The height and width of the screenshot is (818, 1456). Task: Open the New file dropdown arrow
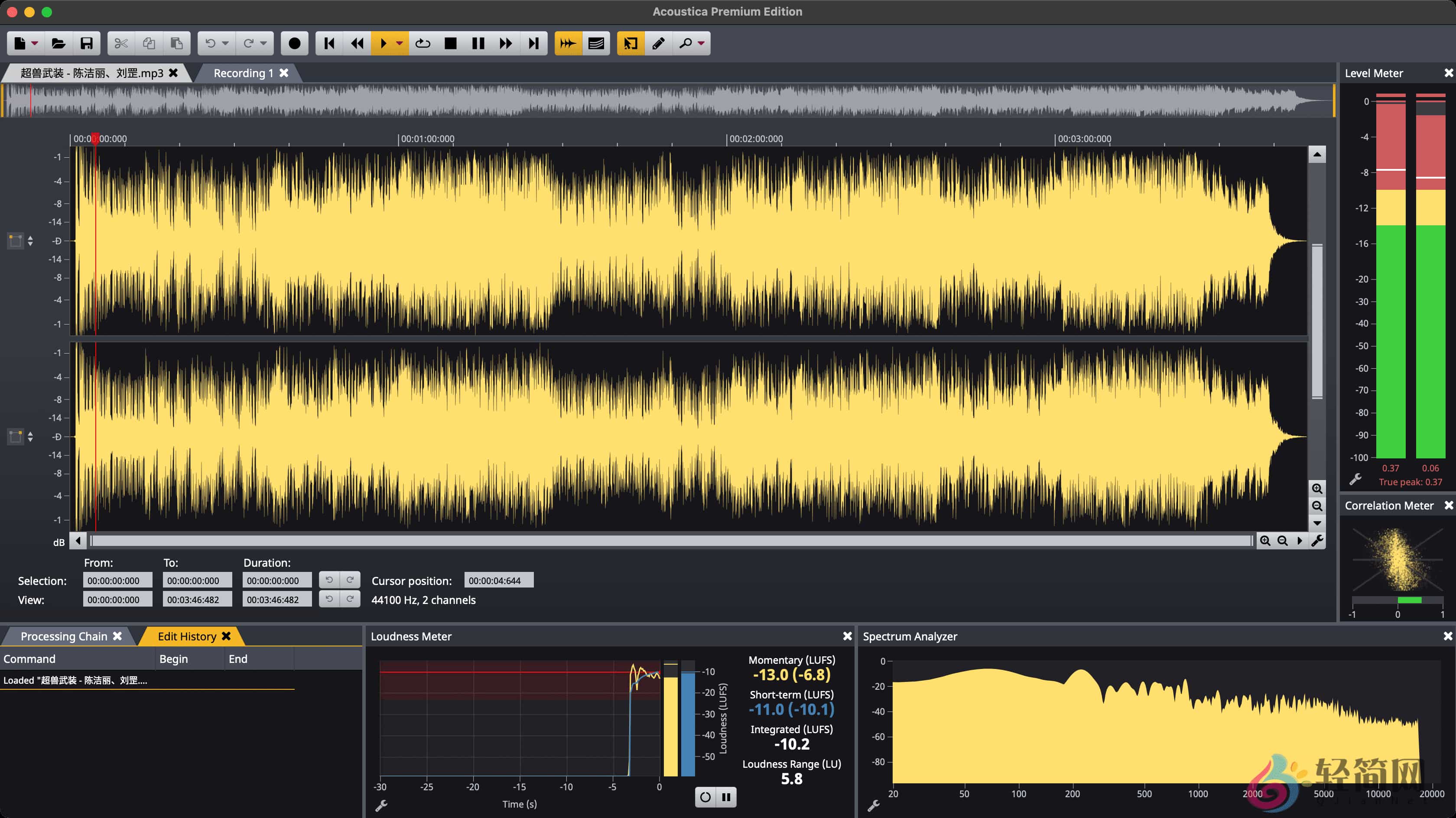[x=35, y=43]
